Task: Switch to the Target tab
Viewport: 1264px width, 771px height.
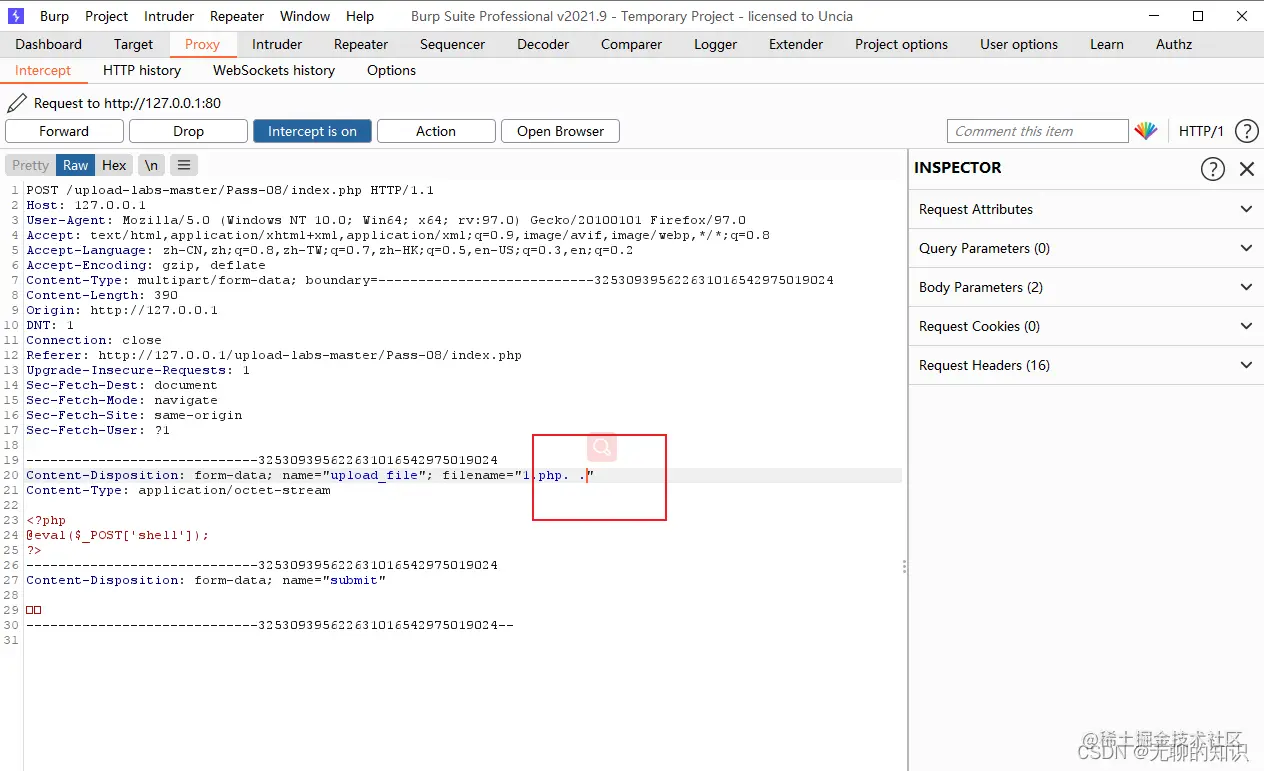Action: [133, 44]
